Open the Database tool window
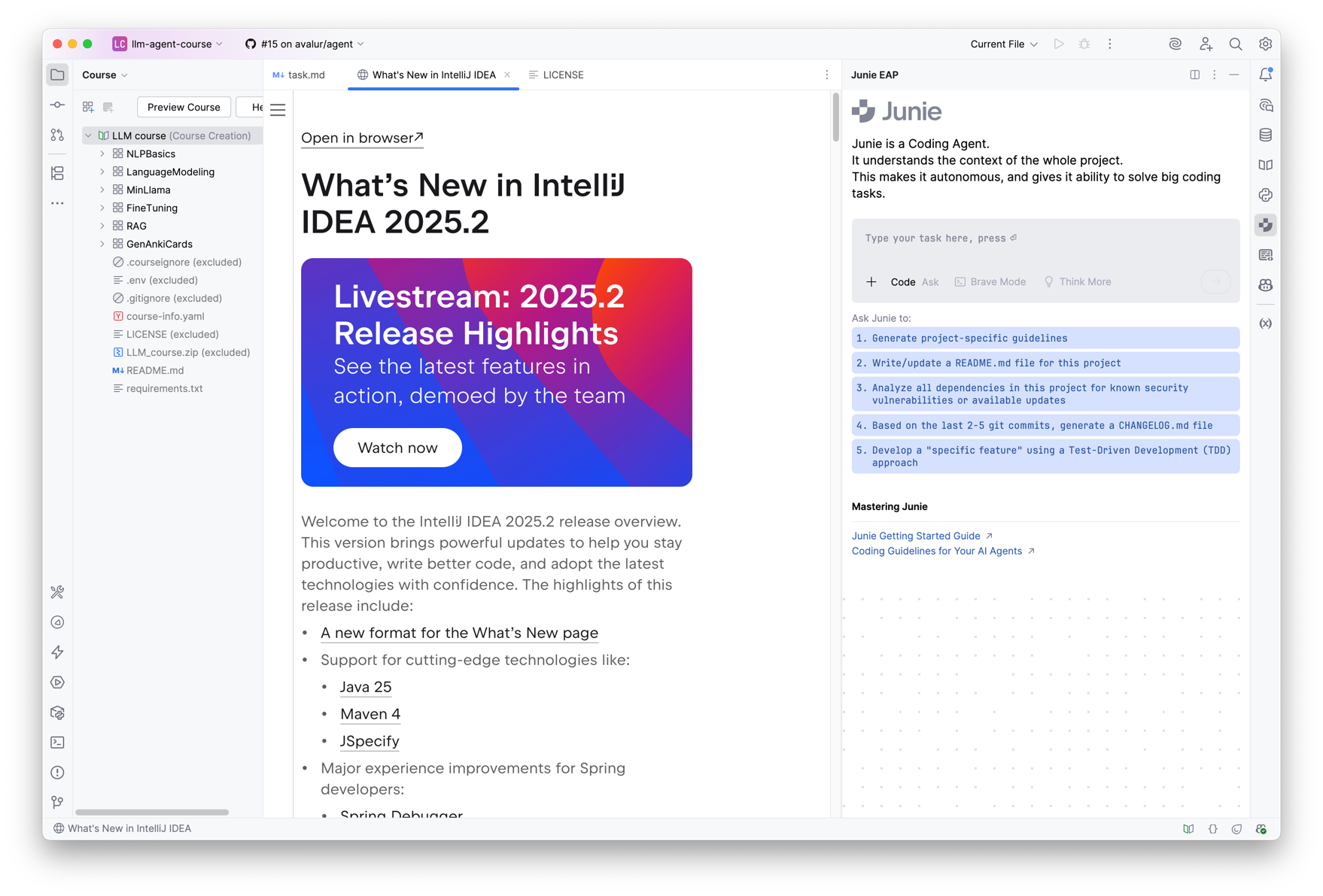 (x=1265, y=135)
